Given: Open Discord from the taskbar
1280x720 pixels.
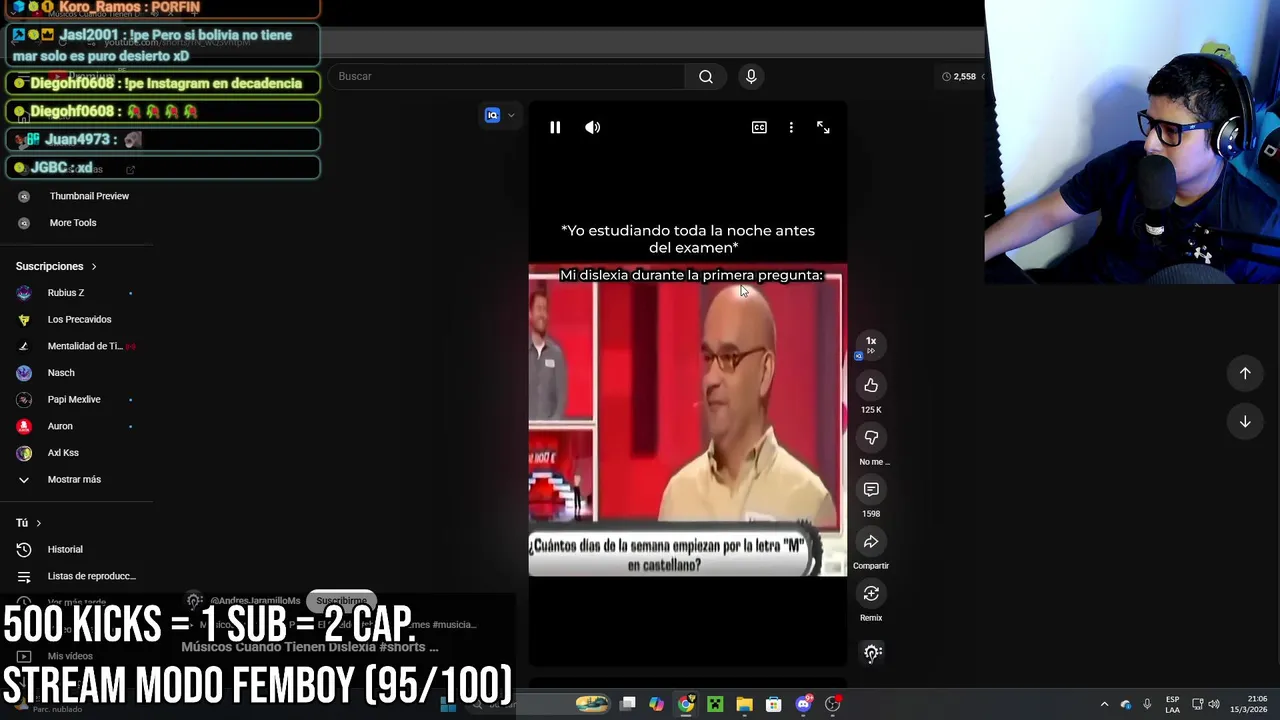Looking at the screenshot, I should coord(803,704).
